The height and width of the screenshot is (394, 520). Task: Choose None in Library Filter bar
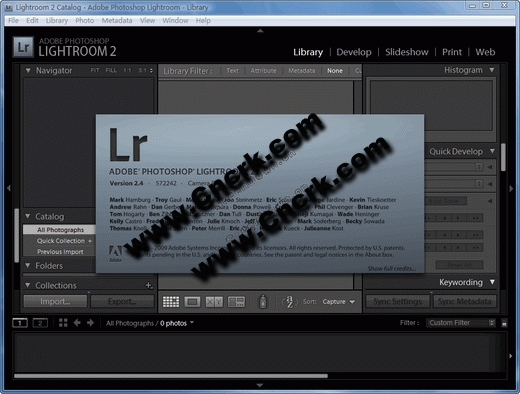(x=335, y=71)
